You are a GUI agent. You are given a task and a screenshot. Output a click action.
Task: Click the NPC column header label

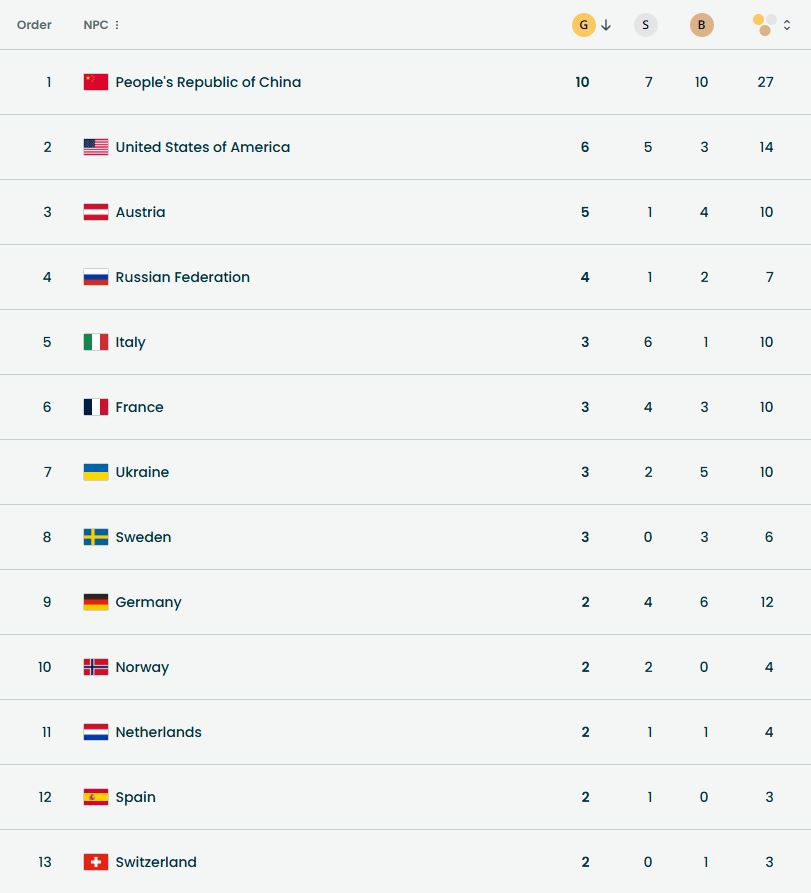click(x=95, y=25)
